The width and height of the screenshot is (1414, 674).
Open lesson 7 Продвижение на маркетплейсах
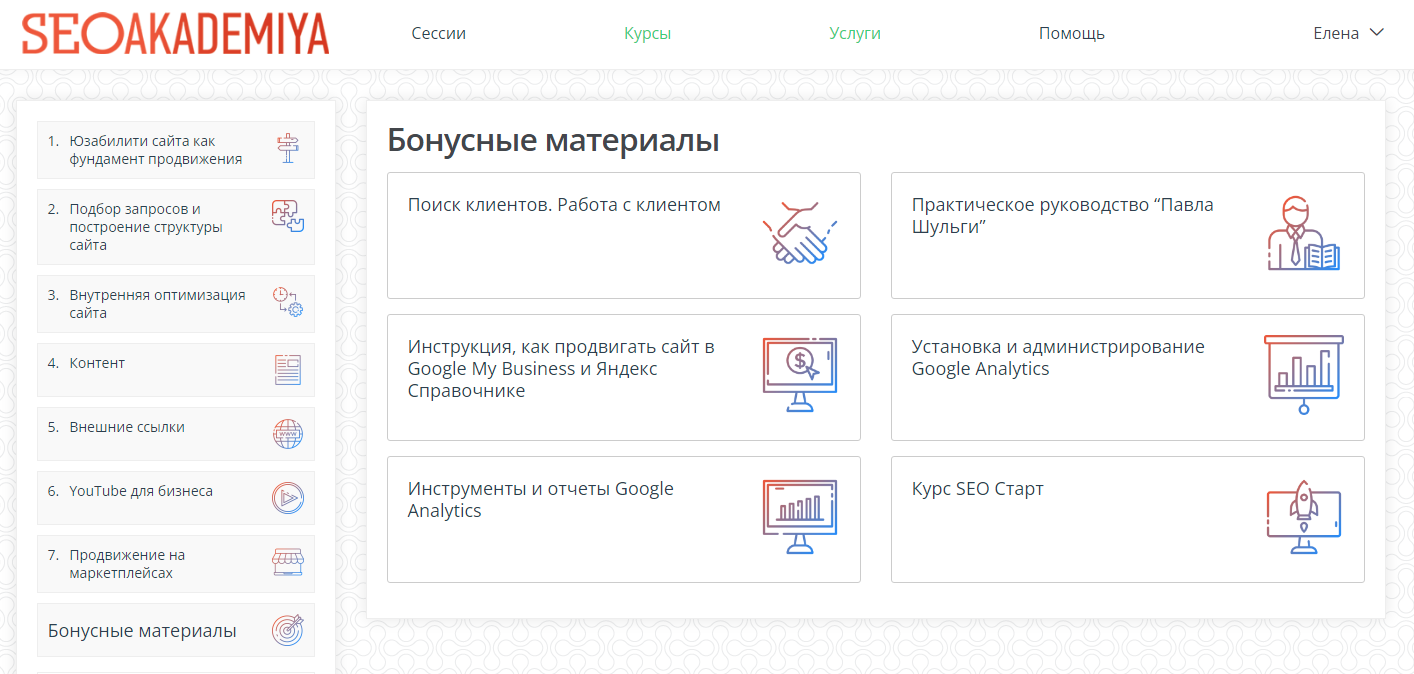176,564
